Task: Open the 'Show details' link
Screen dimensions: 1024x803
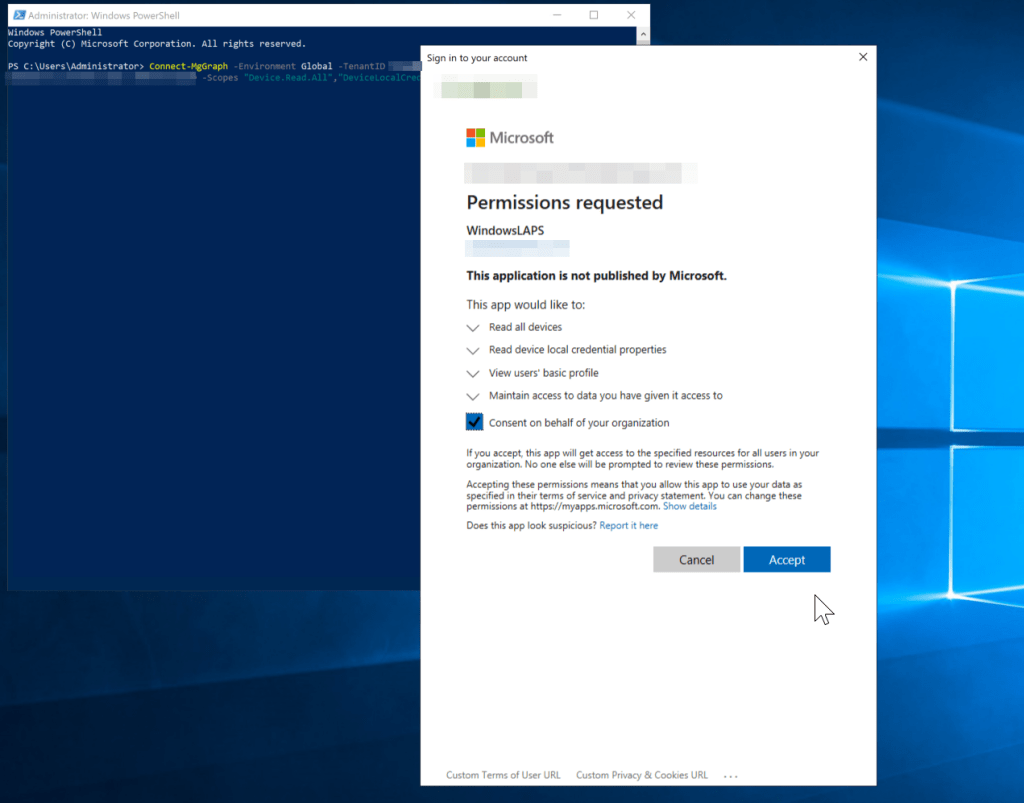Action: 689,506
